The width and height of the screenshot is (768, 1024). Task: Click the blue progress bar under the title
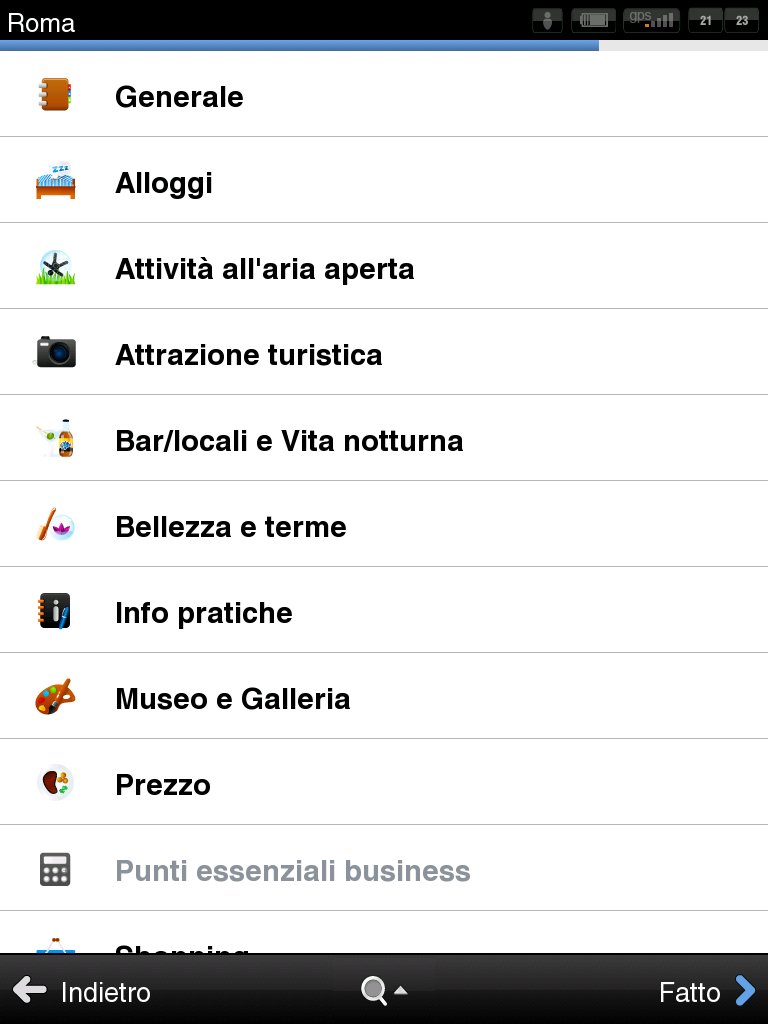click(x=299, y=46)
